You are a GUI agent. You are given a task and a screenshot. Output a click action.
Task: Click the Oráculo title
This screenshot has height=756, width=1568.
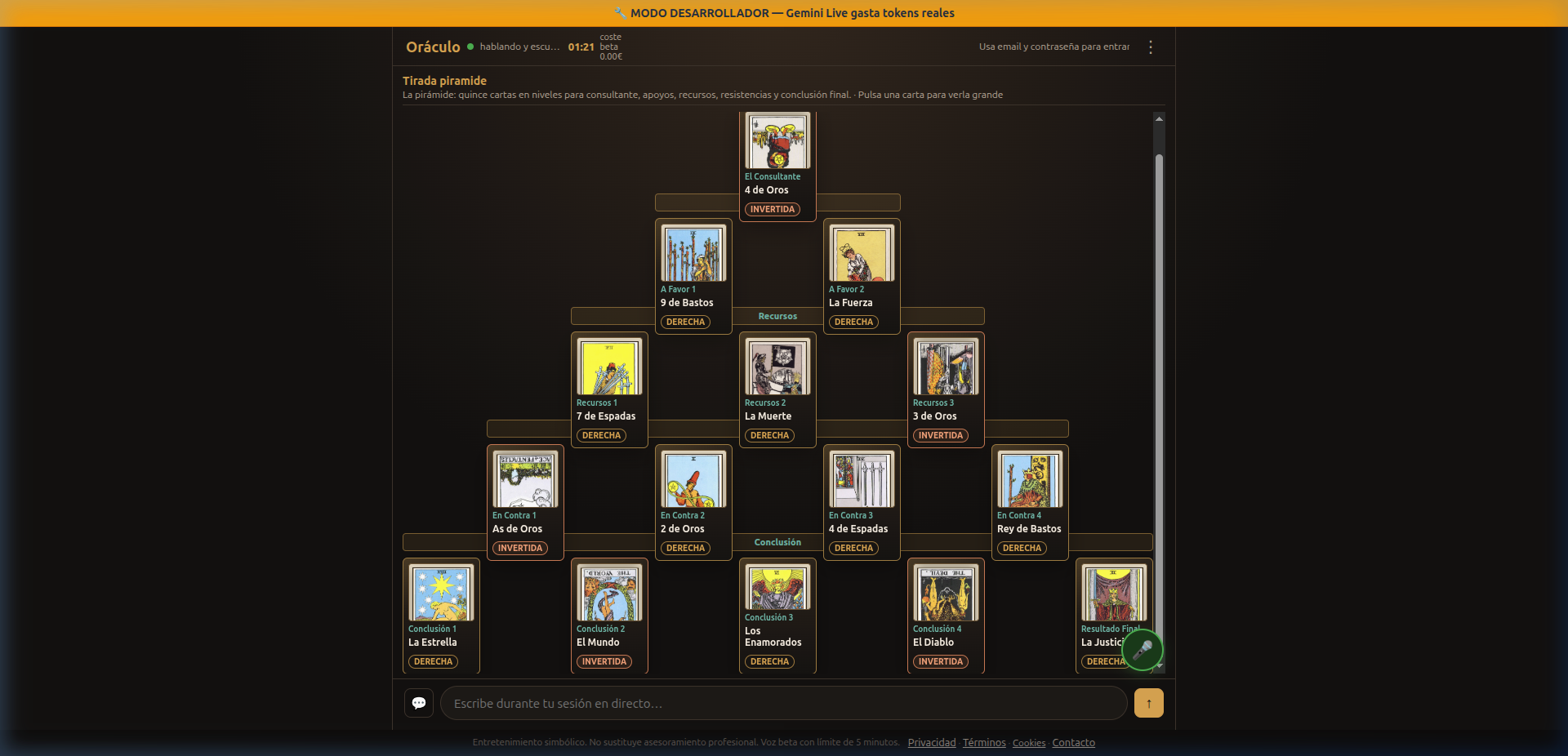point(433,47)
